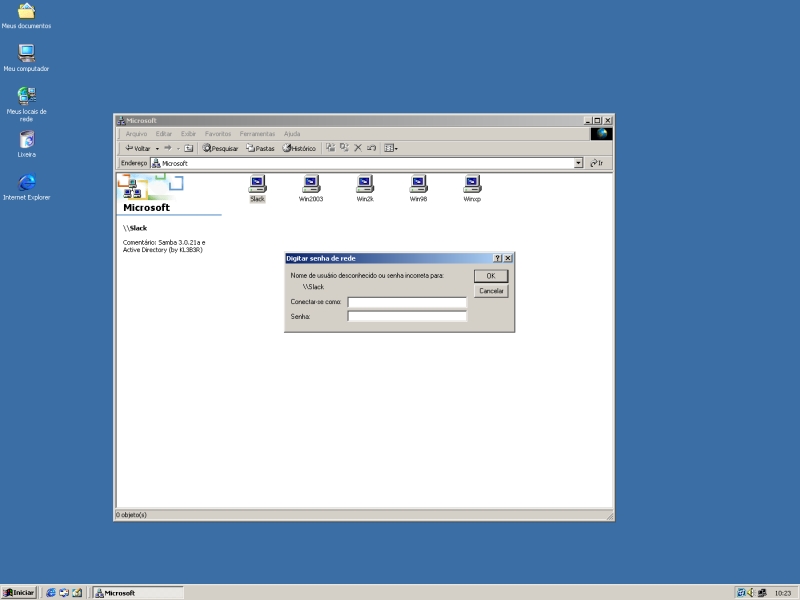Open the Histórico toolbar button
The width and height of the screenshot is (800, 600).
click(299, 148)
